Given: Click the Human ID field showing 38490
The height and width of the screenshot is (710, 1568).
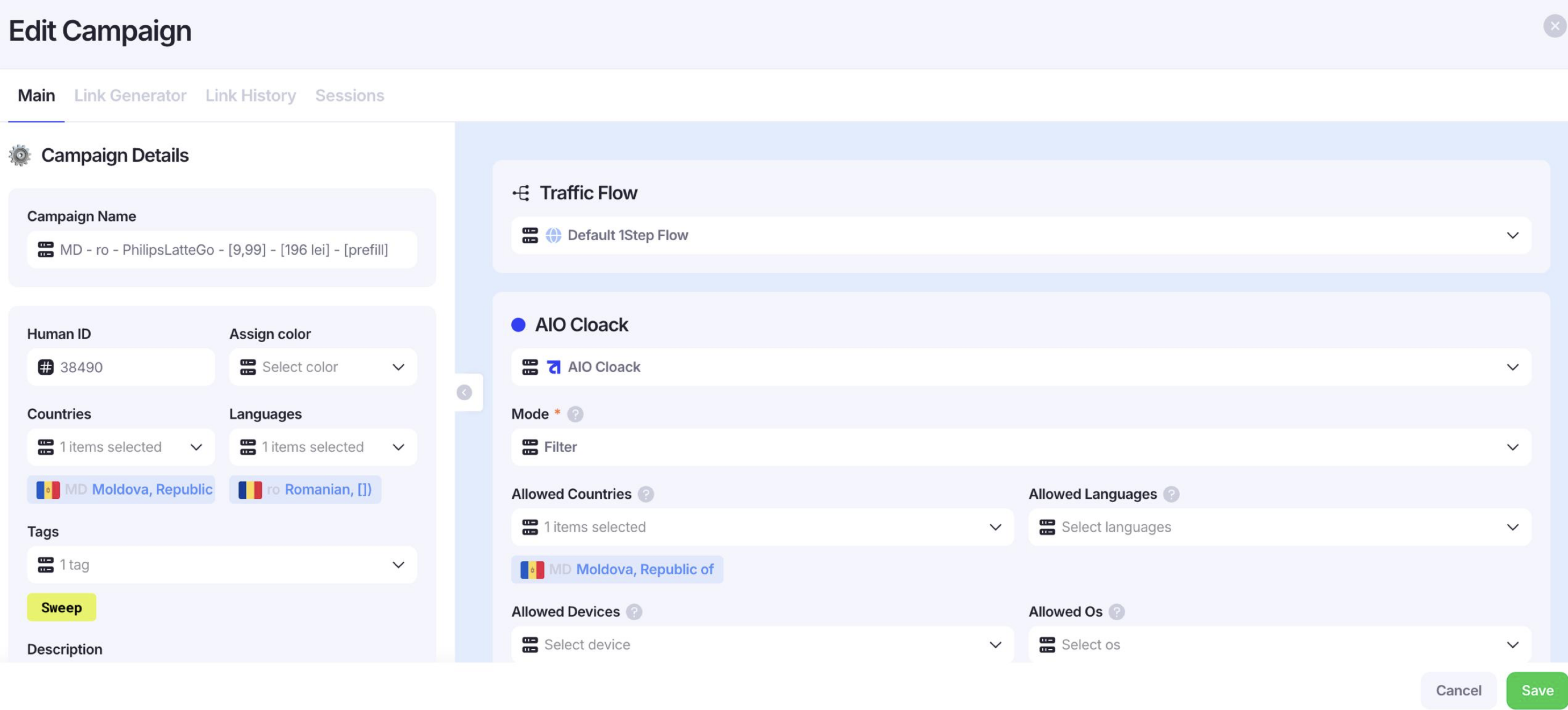Looking at the screenshot, I should pos(121,367).
